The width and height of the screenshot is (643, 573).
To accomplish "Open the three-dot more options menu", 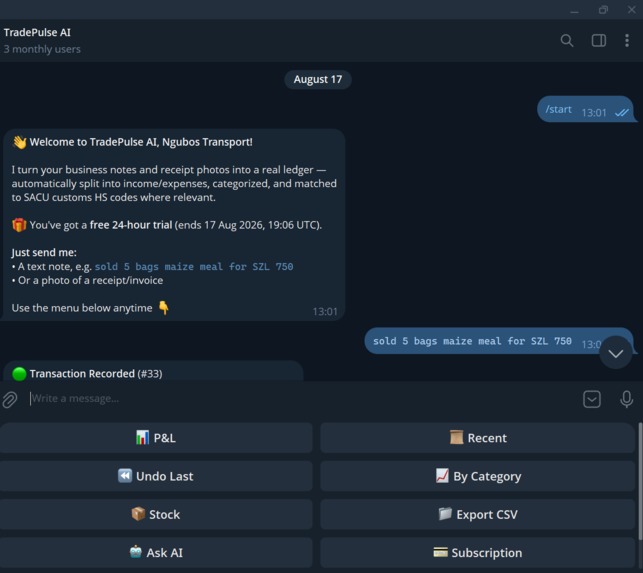I will [x=627, y=41].
